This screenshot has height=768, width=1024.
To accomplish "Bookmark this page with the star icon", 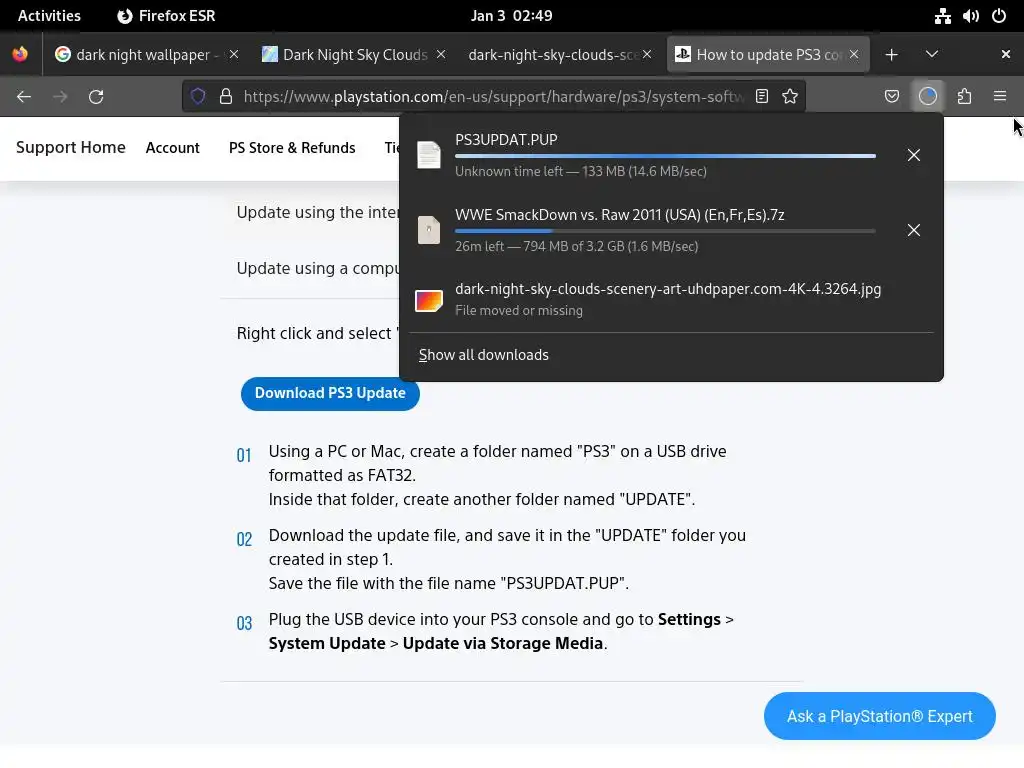I will coord(790,97).
